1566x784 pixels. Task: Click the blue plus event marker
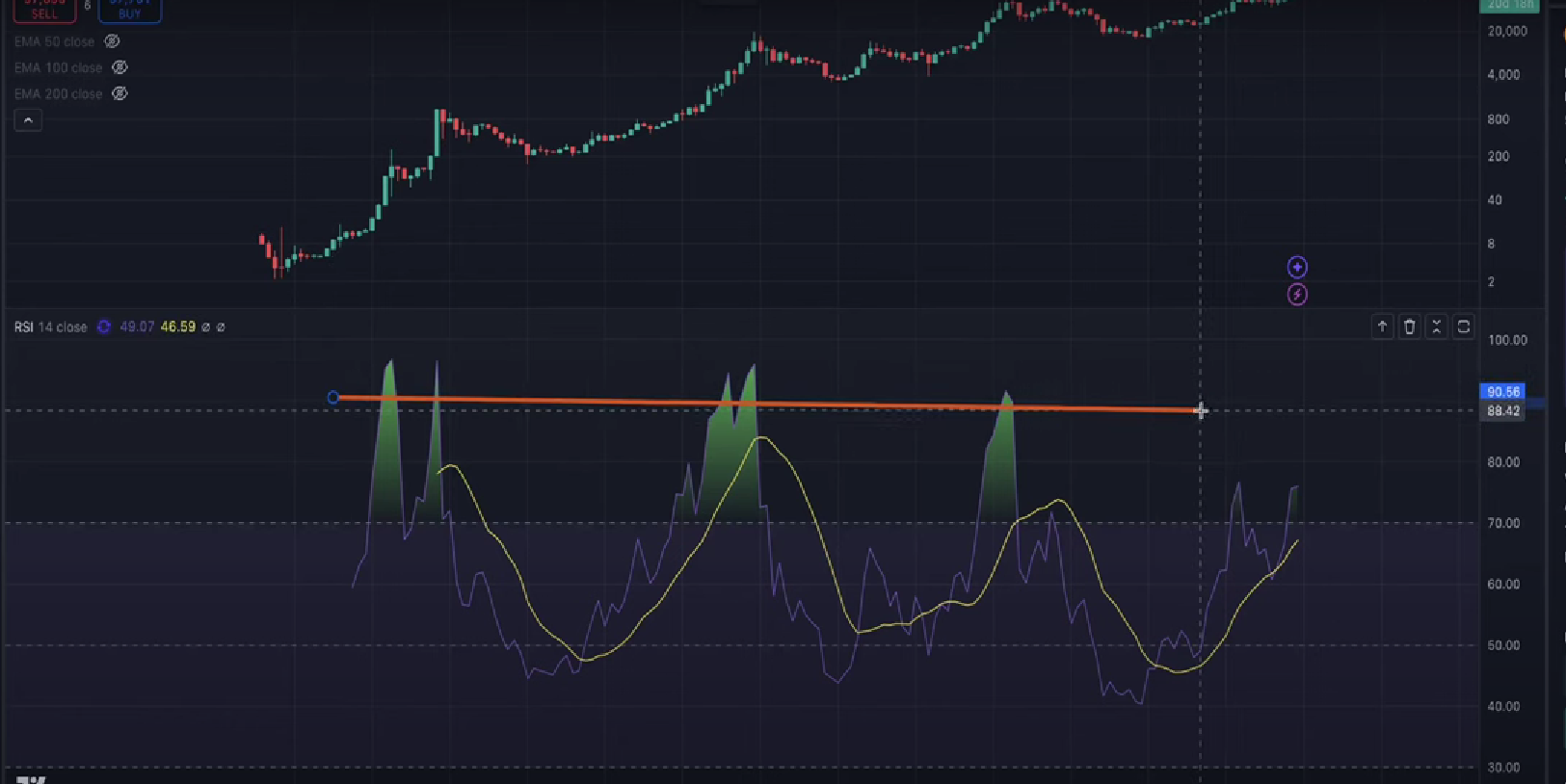click(x=1297, y=267)
